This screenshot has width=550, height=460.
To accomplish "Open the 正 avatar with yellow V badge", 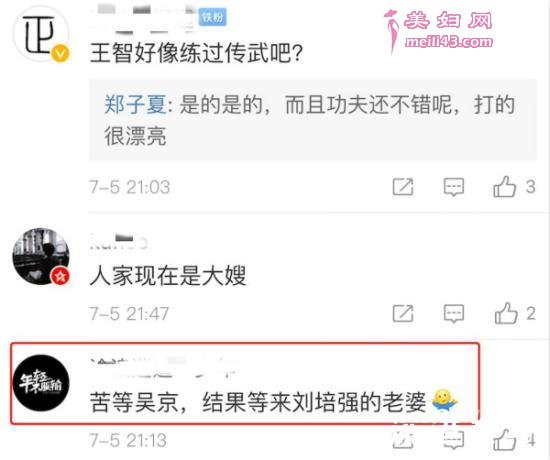I will tap(41, 34).
